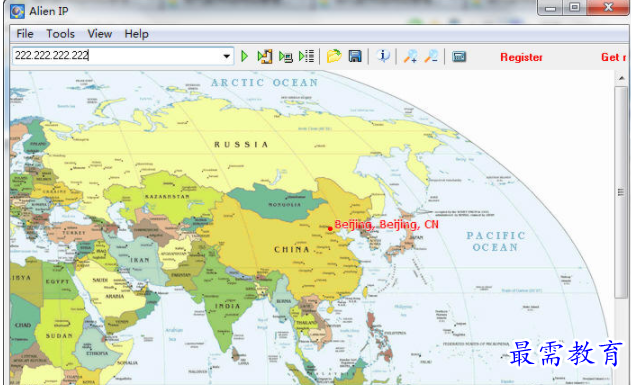Click the red Get link beside Register
This screenshot has height=385, width=631.
(x=613, y=57)
